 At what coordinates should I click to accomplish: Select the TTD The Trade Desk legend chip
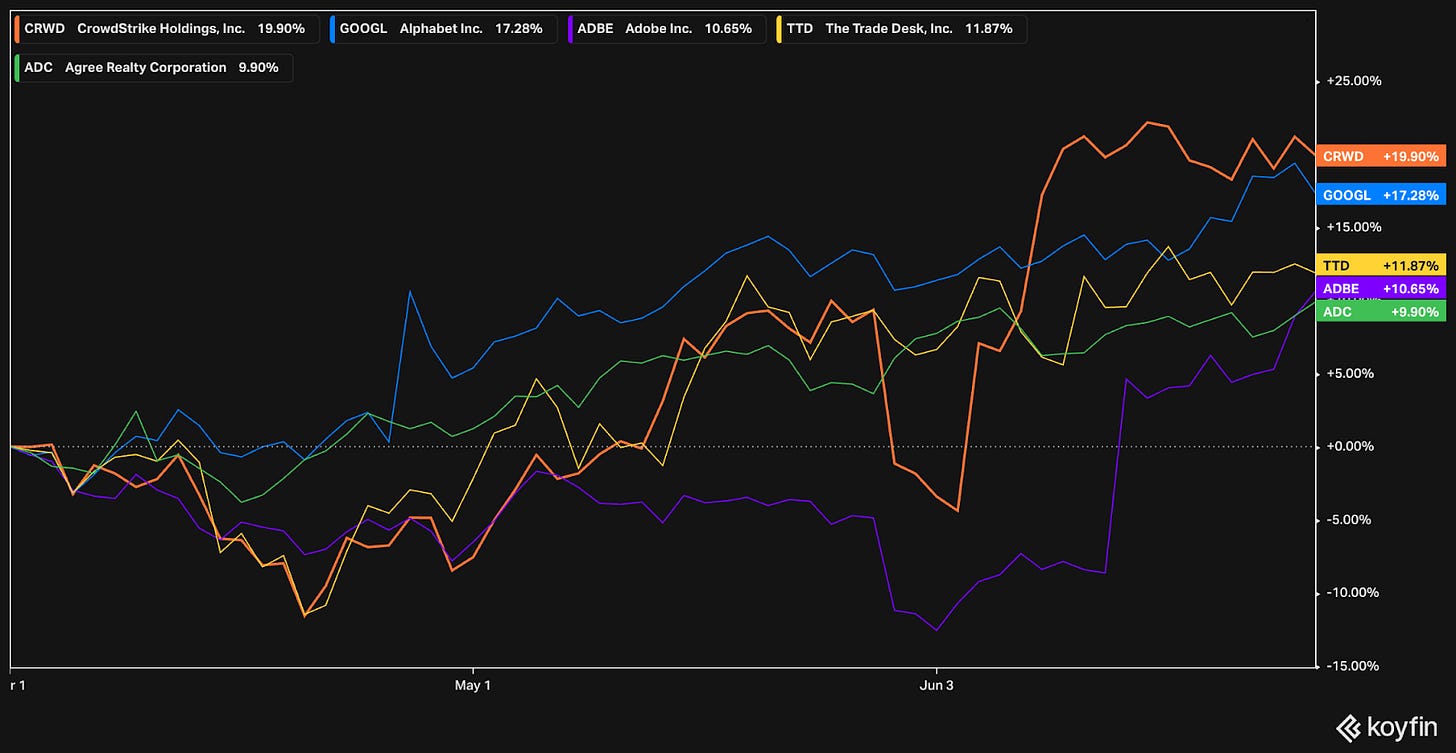pos(904,29)
